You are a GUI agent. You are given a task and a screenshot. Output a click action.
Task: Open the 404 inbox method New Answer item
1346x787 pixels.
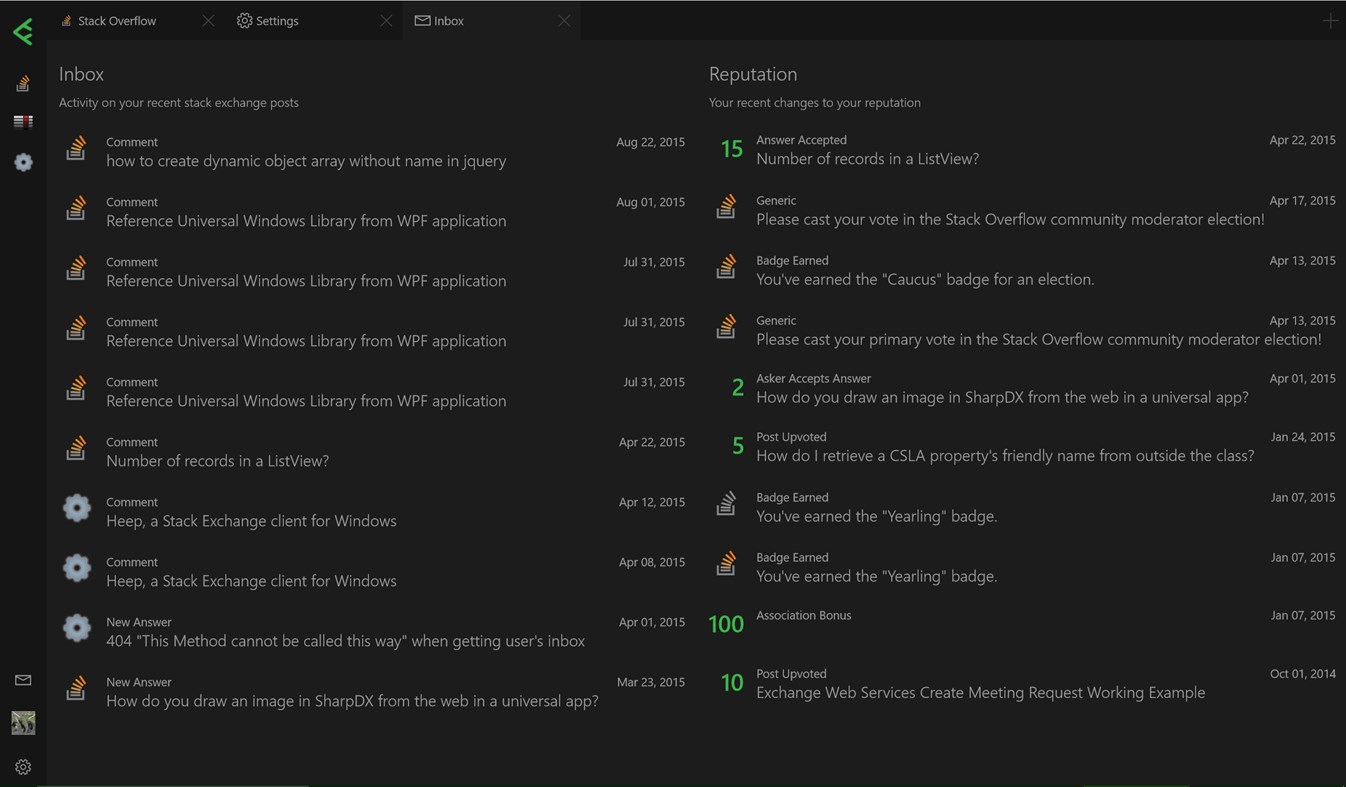tap(345, 641)
